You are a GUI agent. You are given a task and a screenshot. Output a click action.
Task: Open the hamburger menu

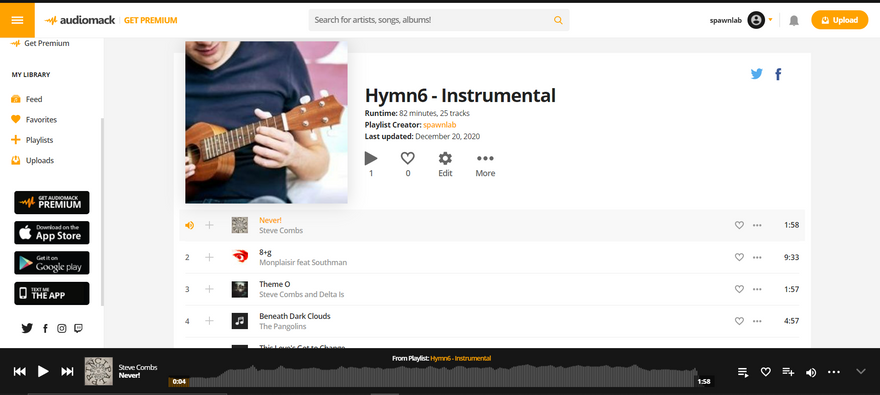[x=17, y=20]
